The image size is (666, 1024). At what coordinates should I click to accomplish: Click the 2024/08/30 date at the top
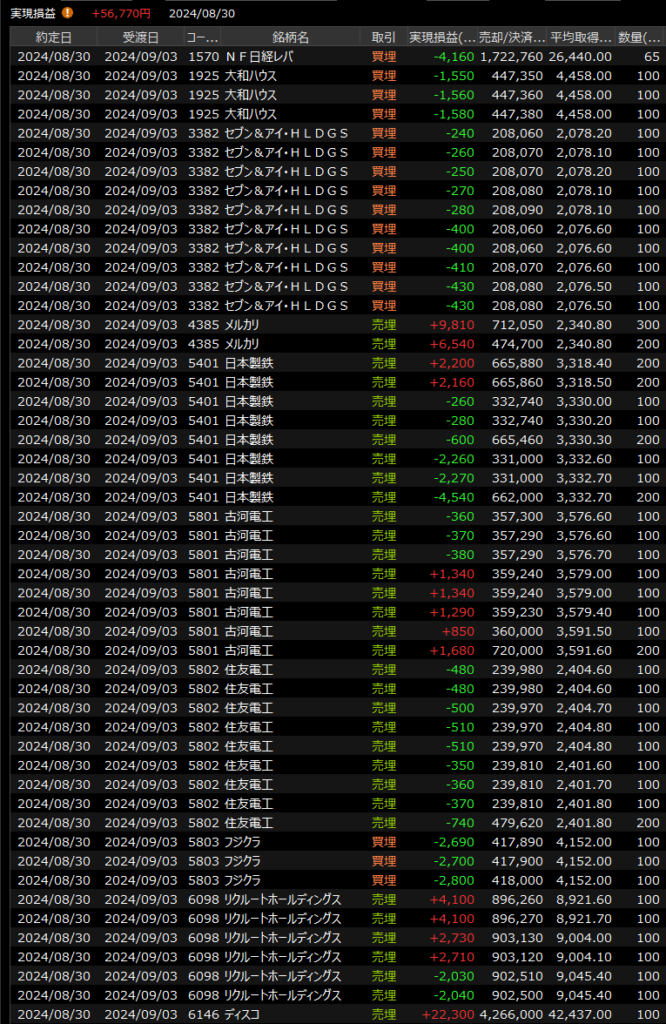coord(203,13)
